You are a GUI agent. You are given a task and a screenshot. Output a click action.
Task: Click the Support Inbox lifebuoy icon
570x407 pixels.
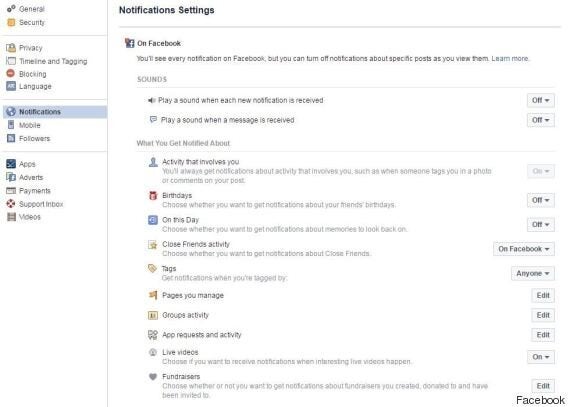[11, 204]
